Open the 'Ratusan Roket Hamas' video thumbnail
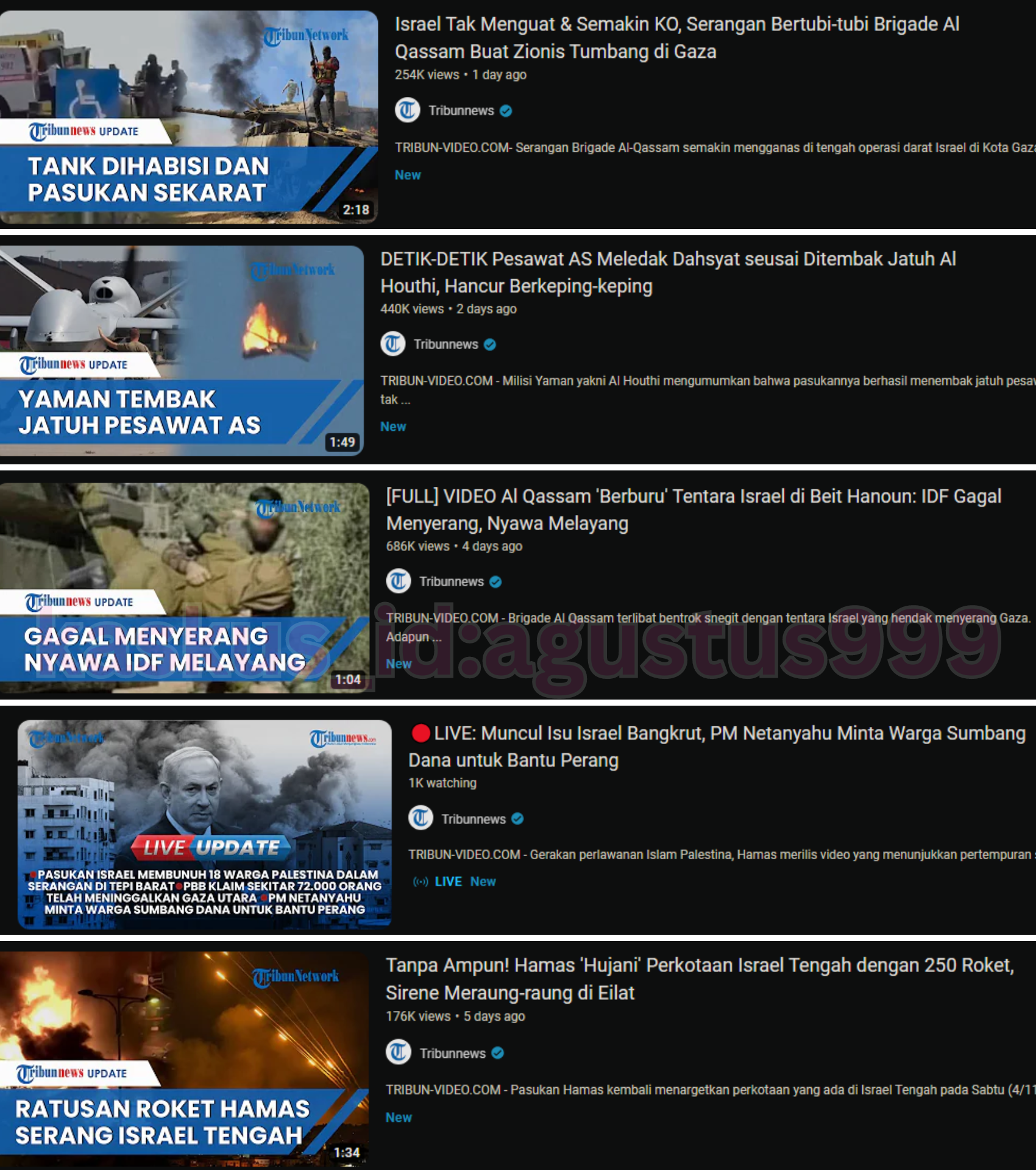 pos(185,1059)
